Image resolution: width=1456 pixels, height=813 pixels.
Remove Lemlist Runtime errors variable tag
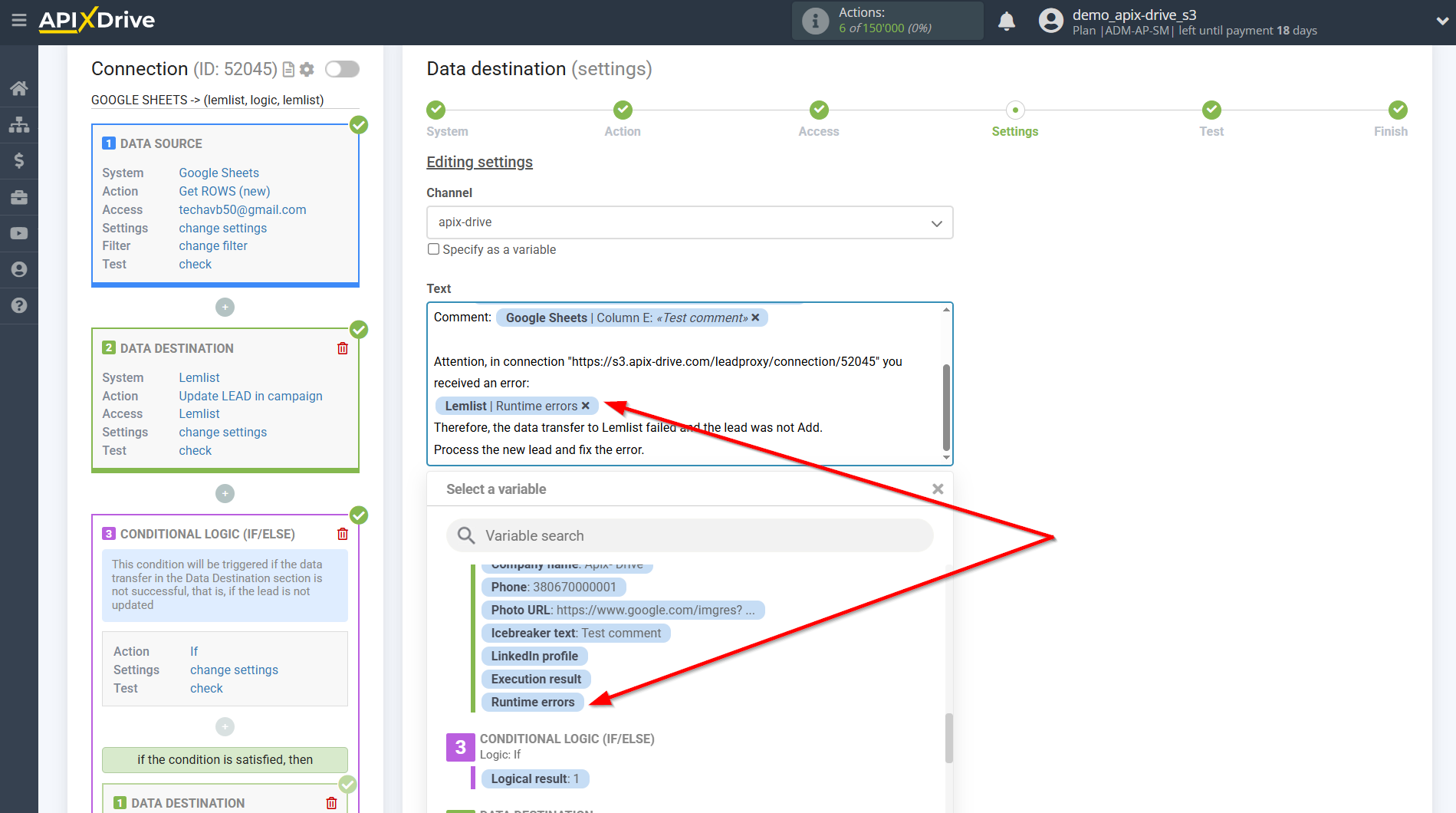tap(586, 406)
